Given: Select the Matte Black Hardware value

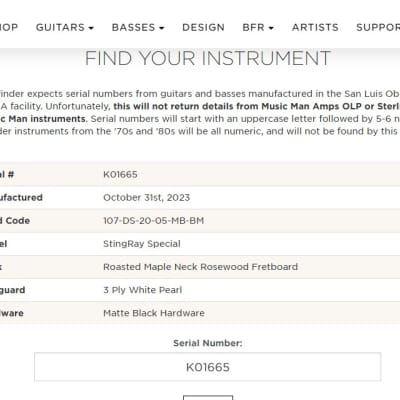Looking at the screenshot, I should pyautogui.click(x=154, y=313).
